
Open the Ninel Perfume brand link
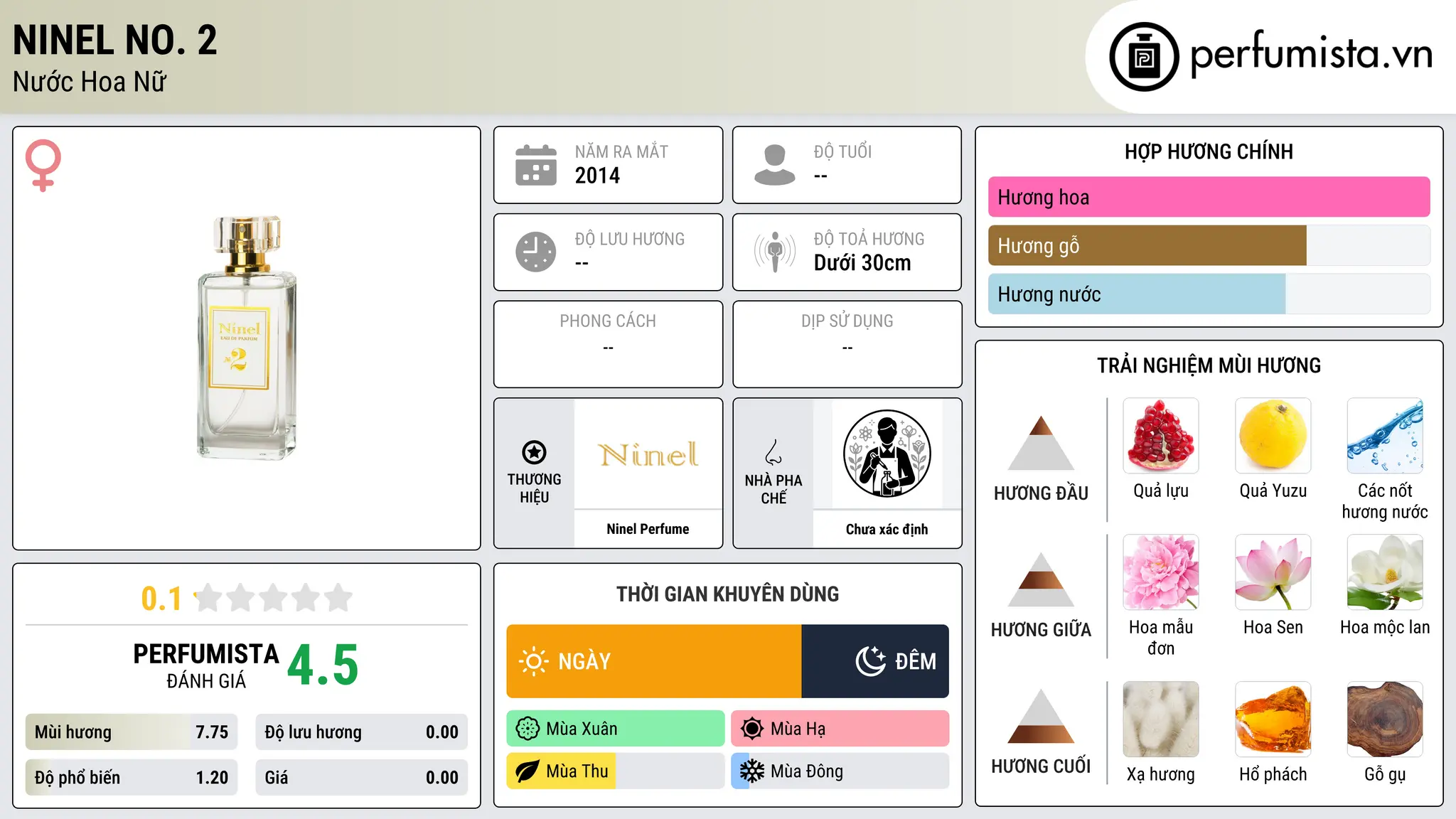(x=648, y=529)
